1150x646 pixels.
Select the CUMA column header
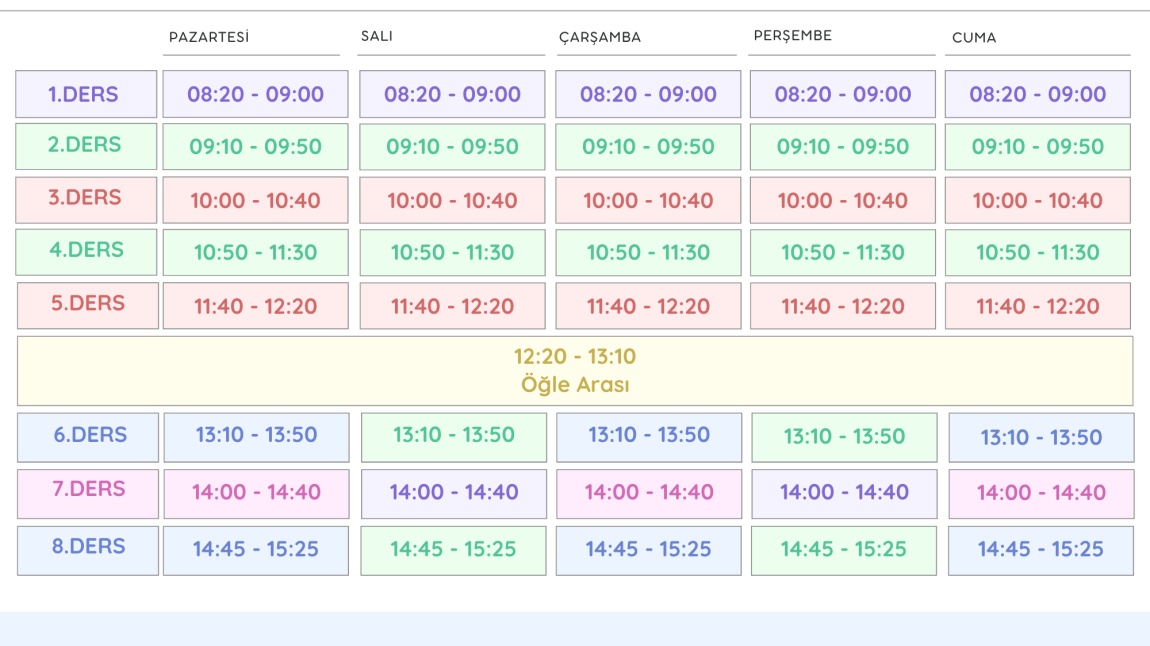(974, 38)
